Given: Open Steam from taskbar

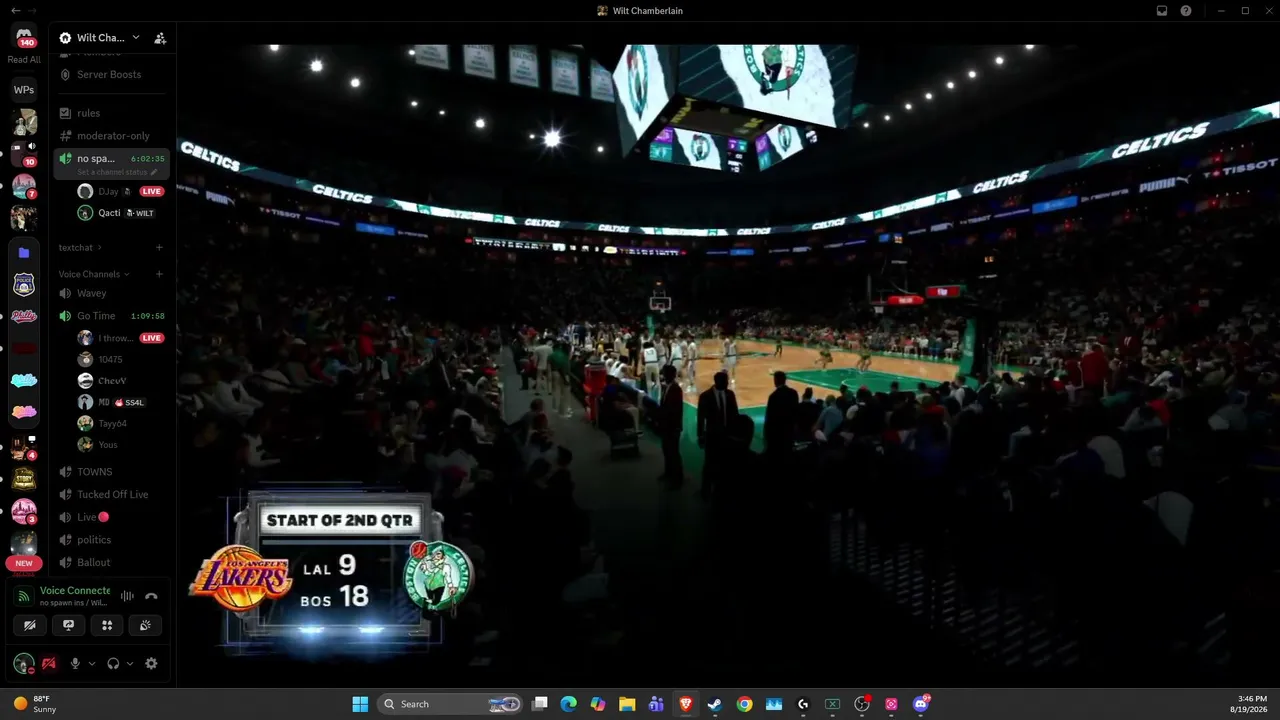Looking at the screenshot, I should coord(715,704).
